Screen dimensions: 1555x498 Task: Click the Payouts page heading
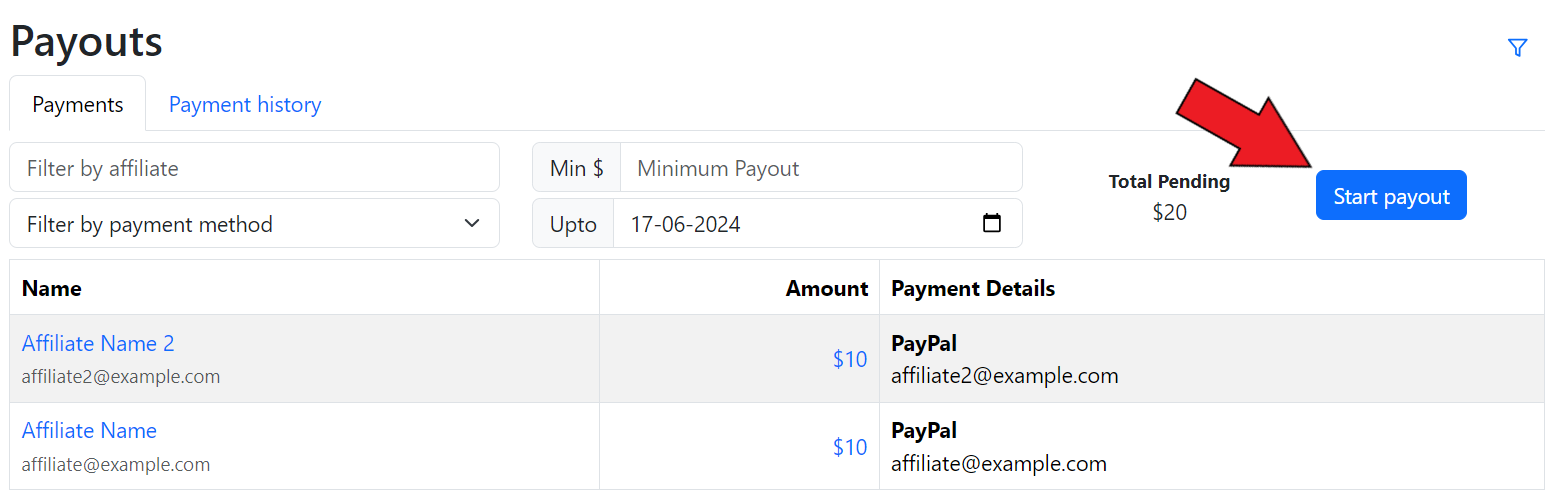pyautogui.click(x=86, y=42)
